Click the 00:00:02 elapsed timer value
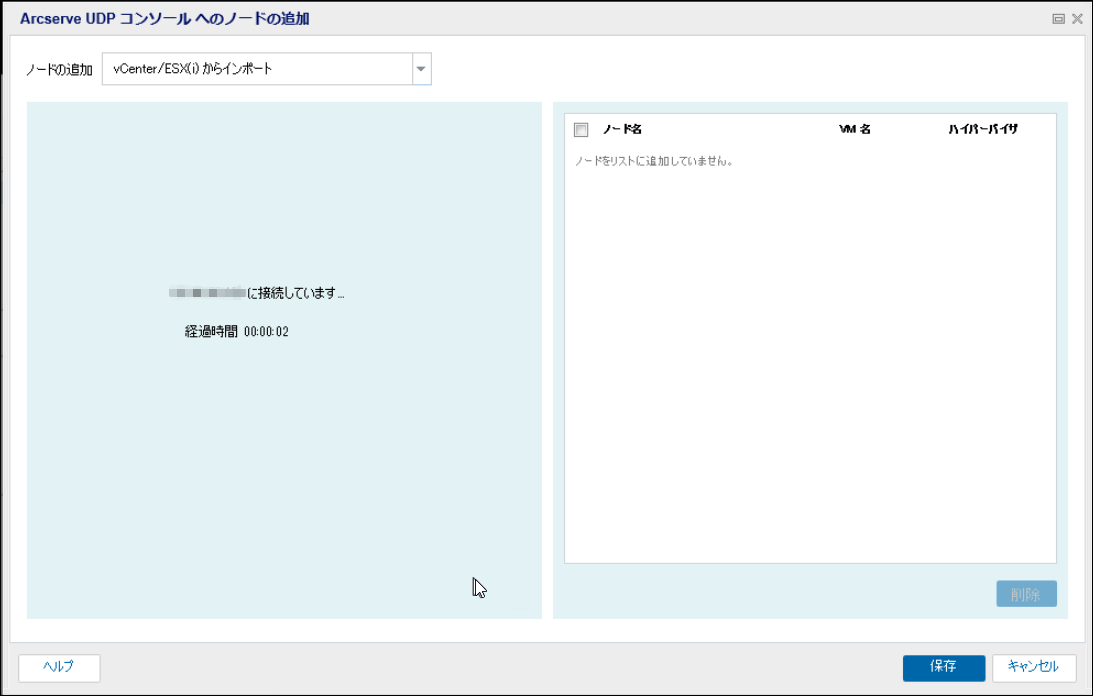The height and width of the screenshot is (696, 1093). tap(266, 332)
